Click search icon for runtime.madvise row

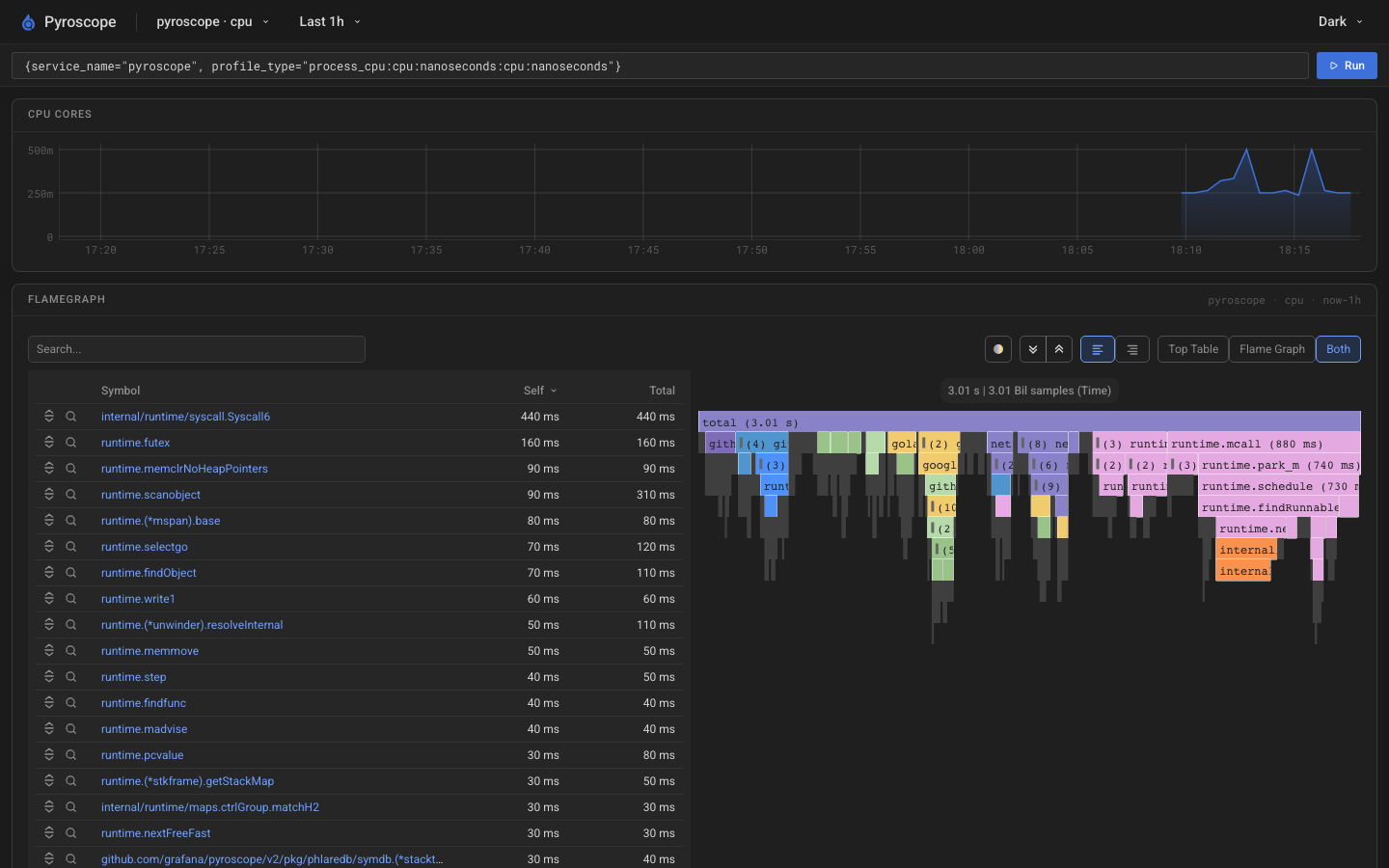[71, 729]
